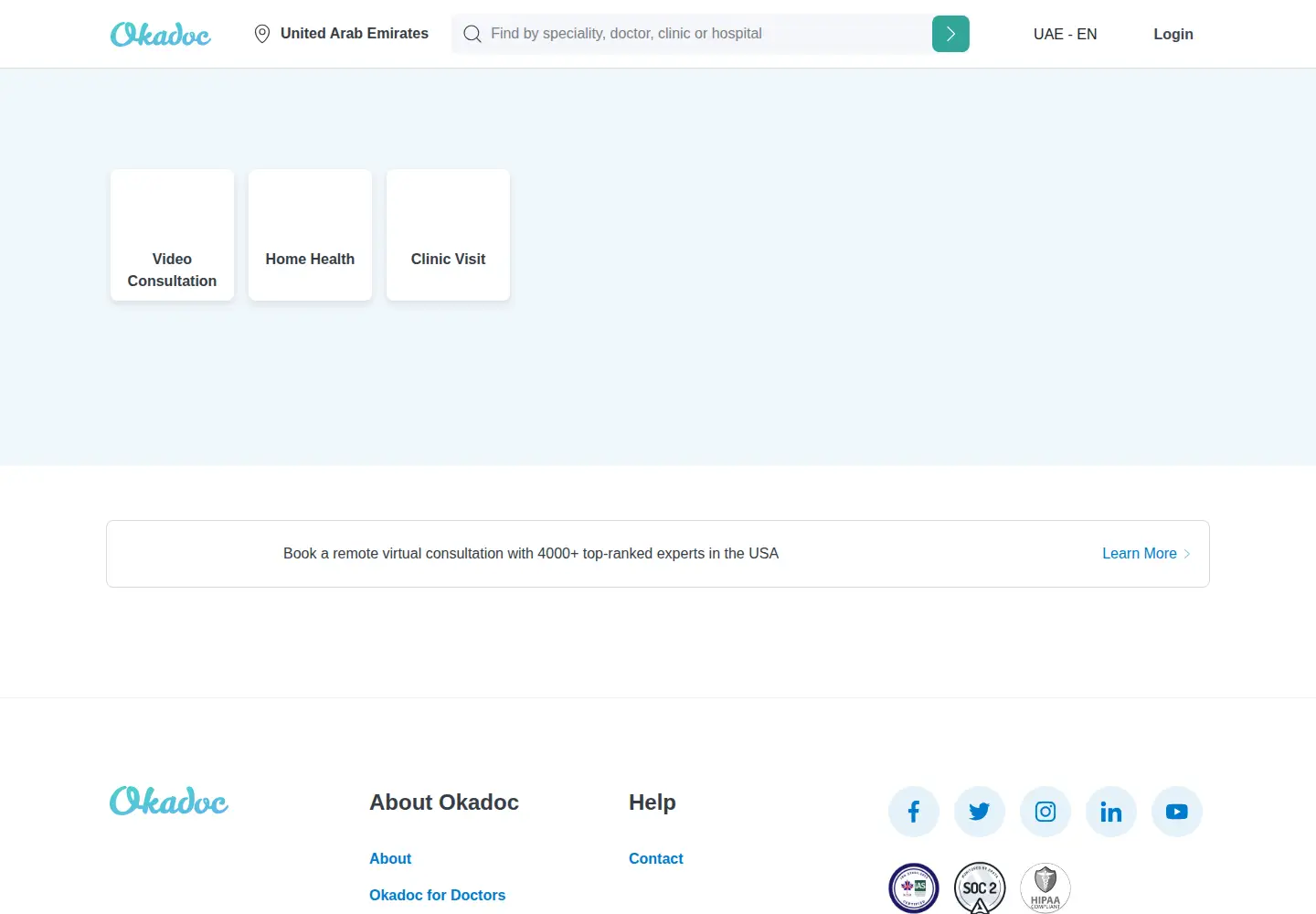Click Login in the header

click(1173, 34)
